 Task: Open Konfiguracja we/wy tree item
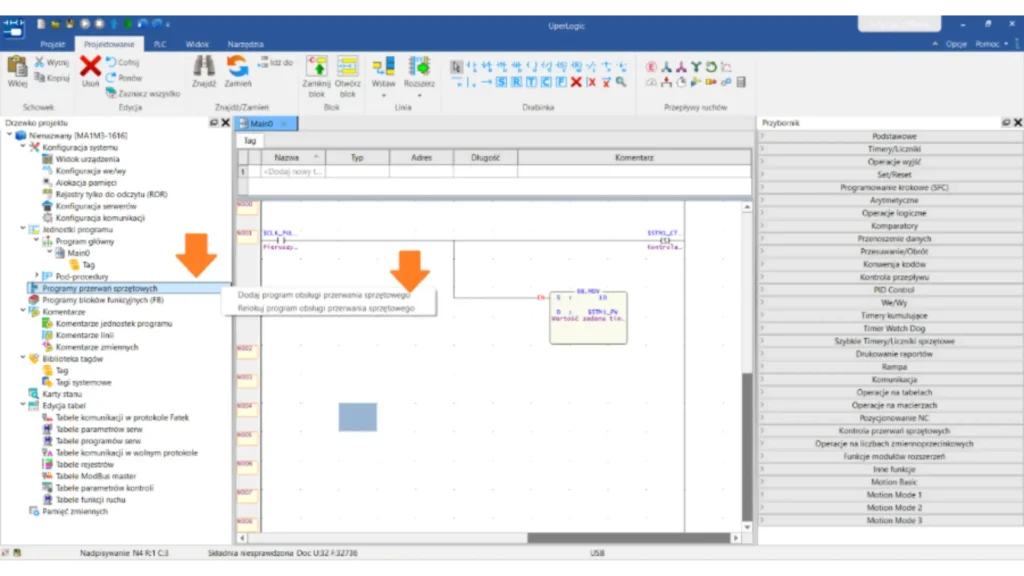pyautogui.click(x=90, y=171)
